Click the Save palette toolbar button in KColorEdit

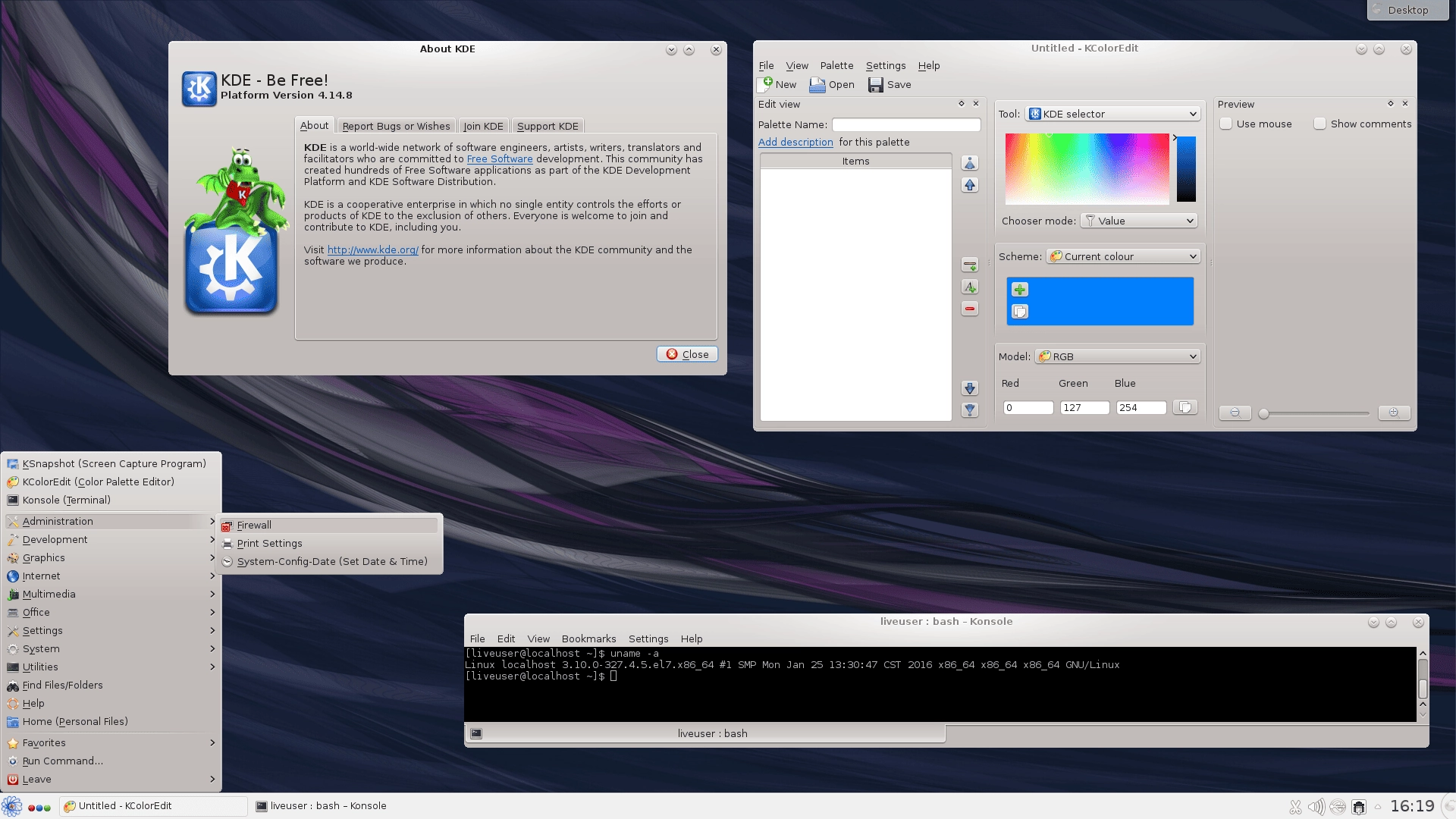pyautogui.click(x=890, y=84)
